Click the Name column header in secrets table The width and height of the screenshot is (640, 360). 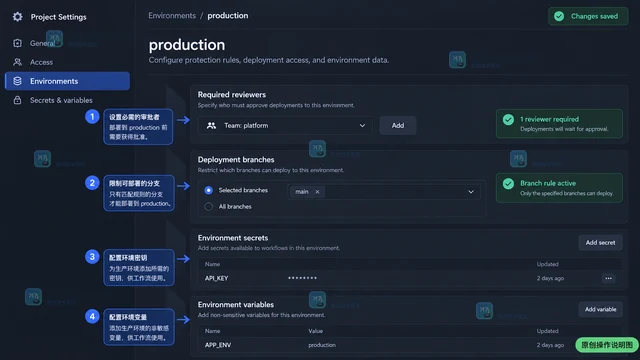pyautogui.click(x=212, y=264)
